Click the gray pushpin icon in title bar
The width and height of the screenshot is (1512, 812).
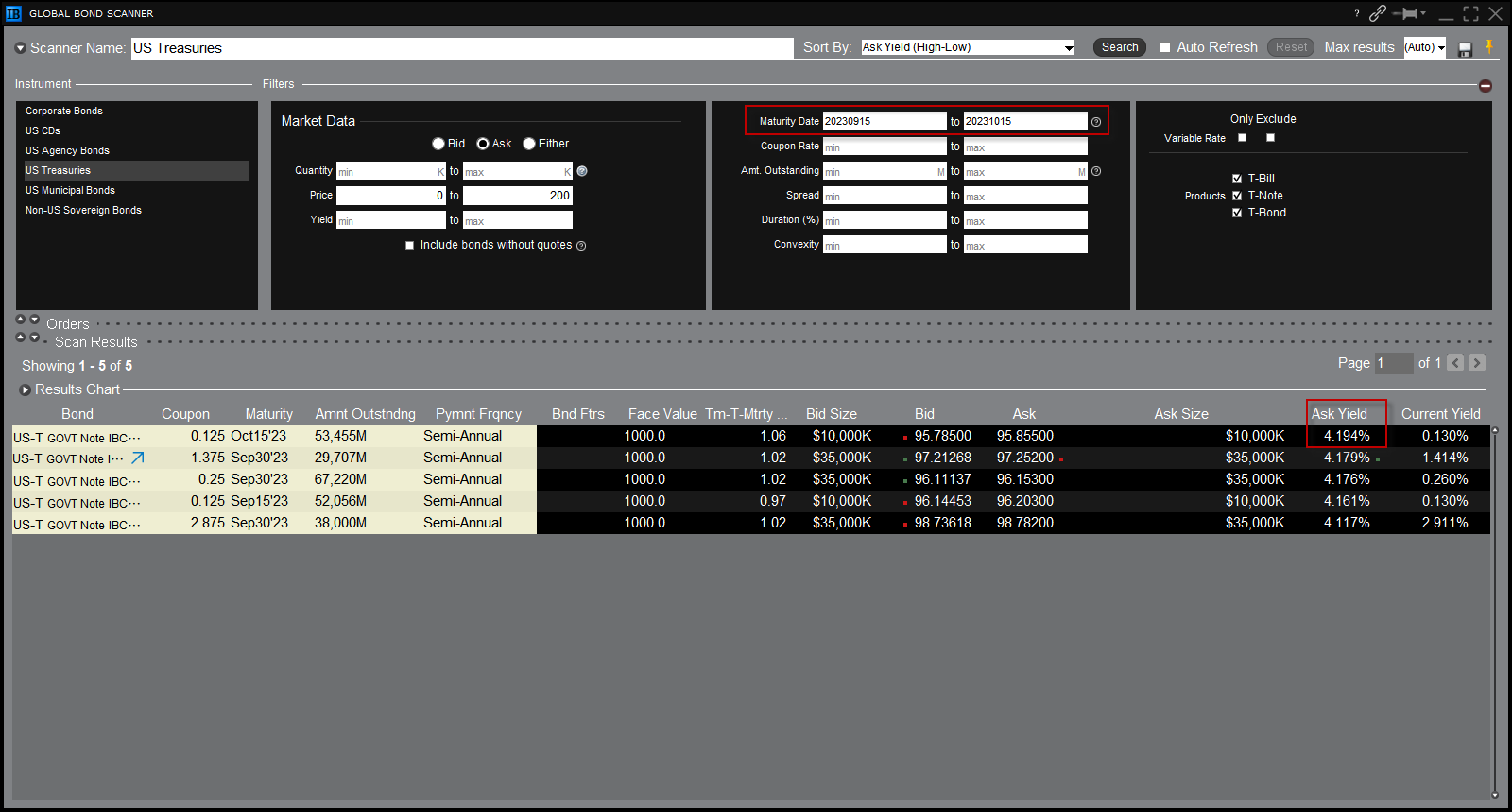point(1407,13)
